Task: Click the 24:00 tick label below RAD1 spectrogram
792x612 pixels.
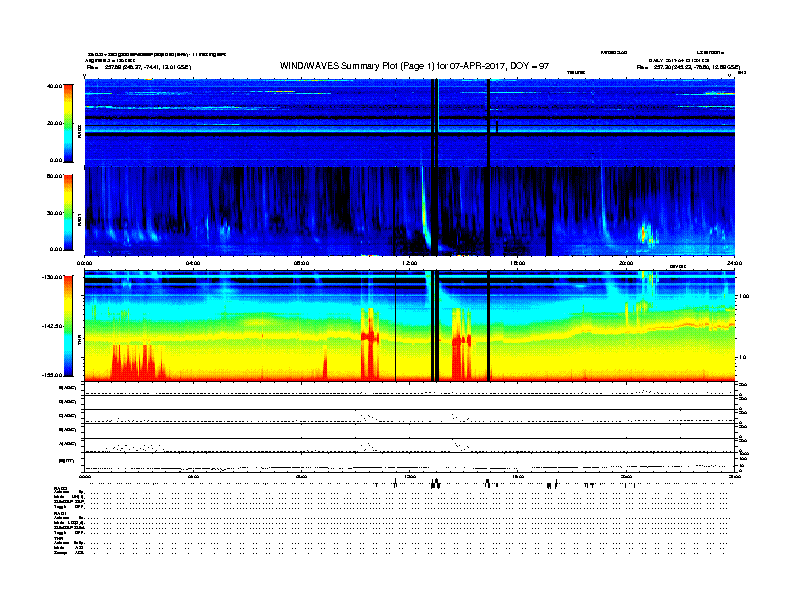Action: click(x=734, y=263)
